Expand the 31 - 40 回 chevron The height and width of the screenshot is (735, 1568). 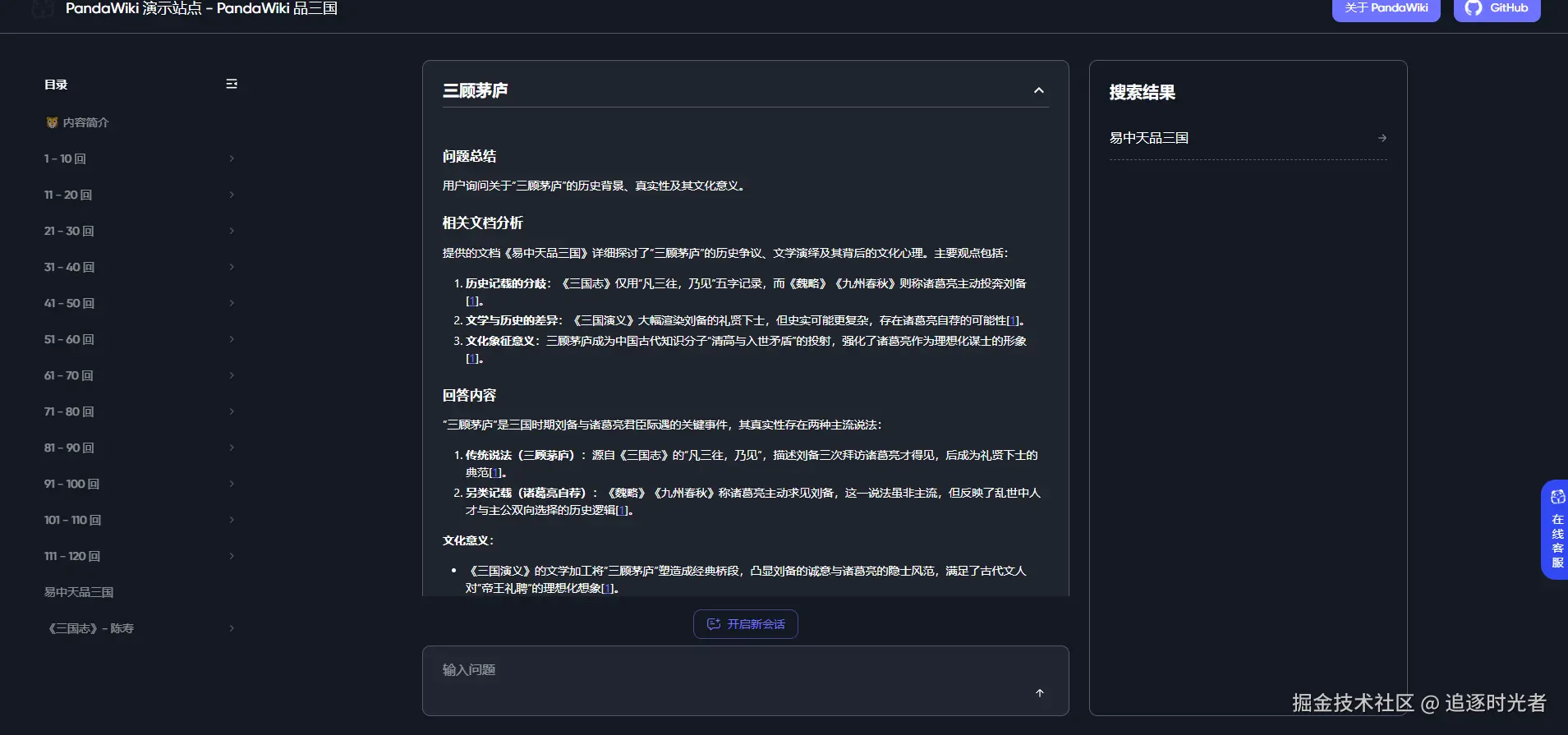coord(232,267)
